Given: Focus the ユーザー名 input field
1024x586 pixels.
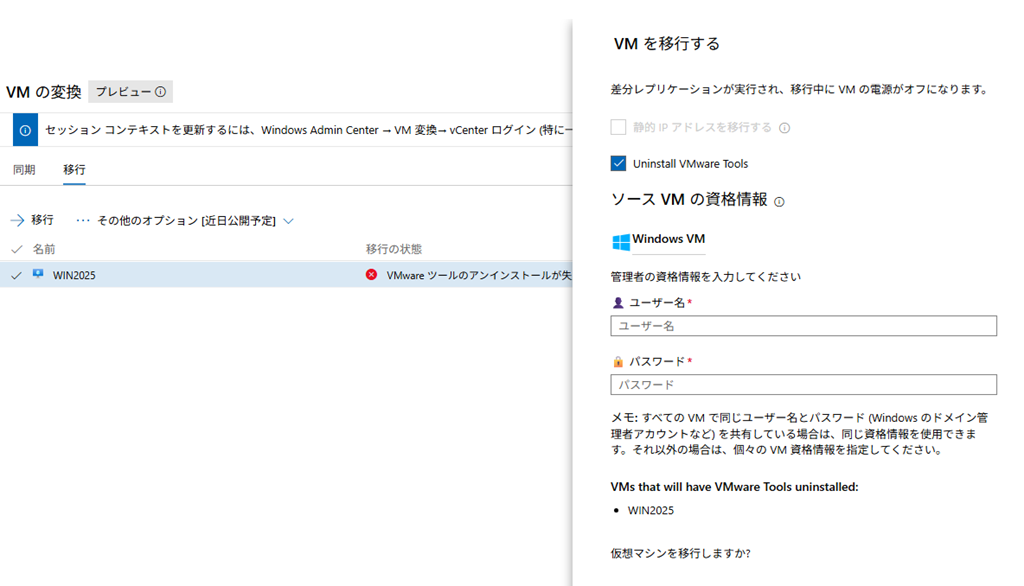Looking at the screenshot, I should coord(803,326).
